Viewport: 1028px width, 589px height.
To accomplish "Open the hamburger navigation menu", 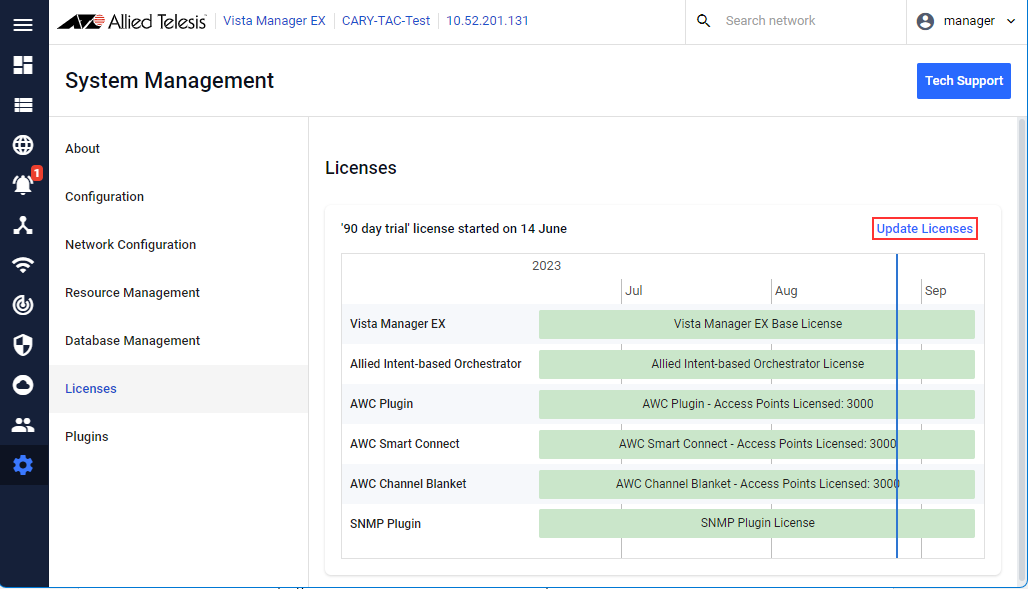I will tap(23, 24).
